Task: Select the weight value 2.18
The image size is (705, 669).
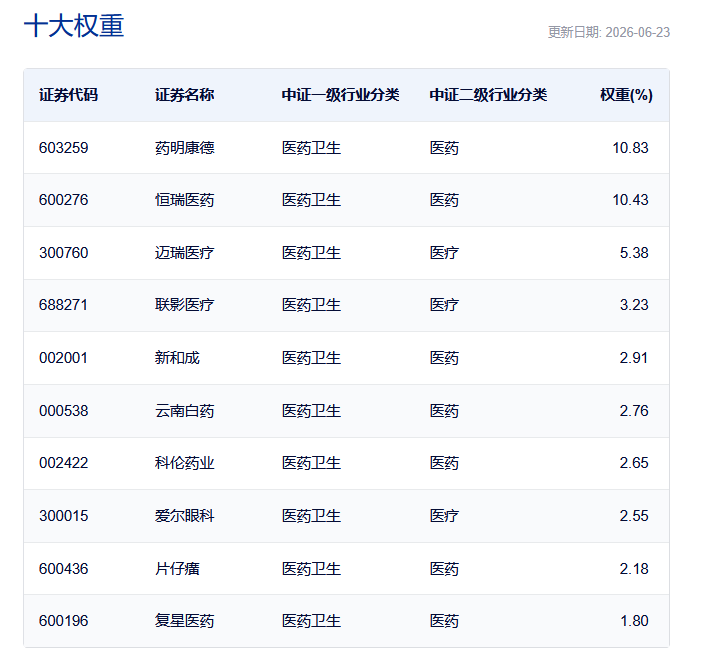Action: [634, 570]
